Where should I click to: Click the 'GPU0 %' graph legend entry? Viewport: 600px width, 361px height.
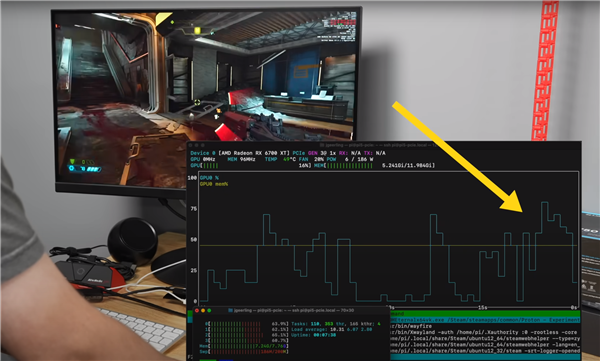209,178
